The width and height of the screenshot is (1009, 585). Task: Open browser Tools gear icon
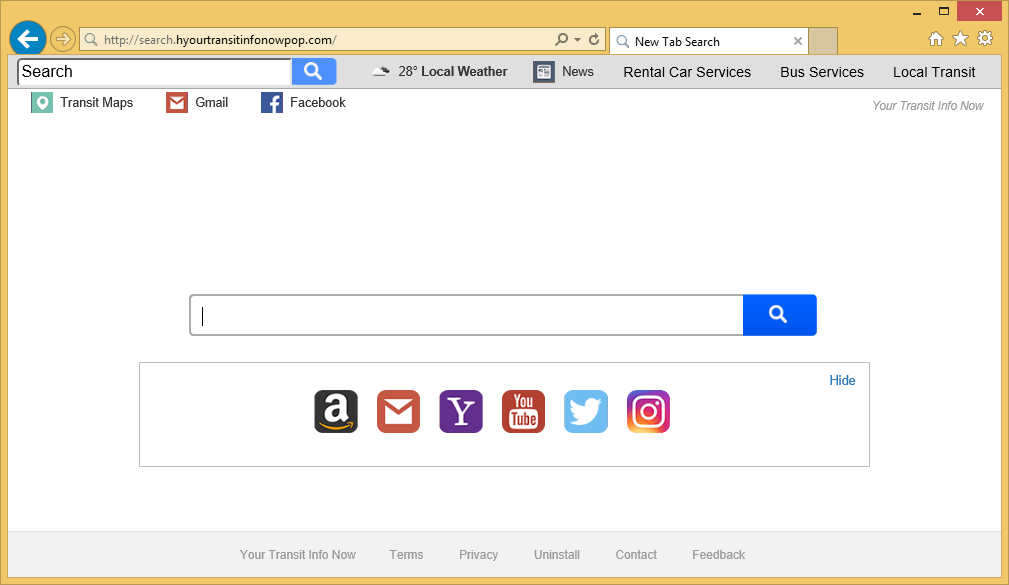click(x=985, y=39)
